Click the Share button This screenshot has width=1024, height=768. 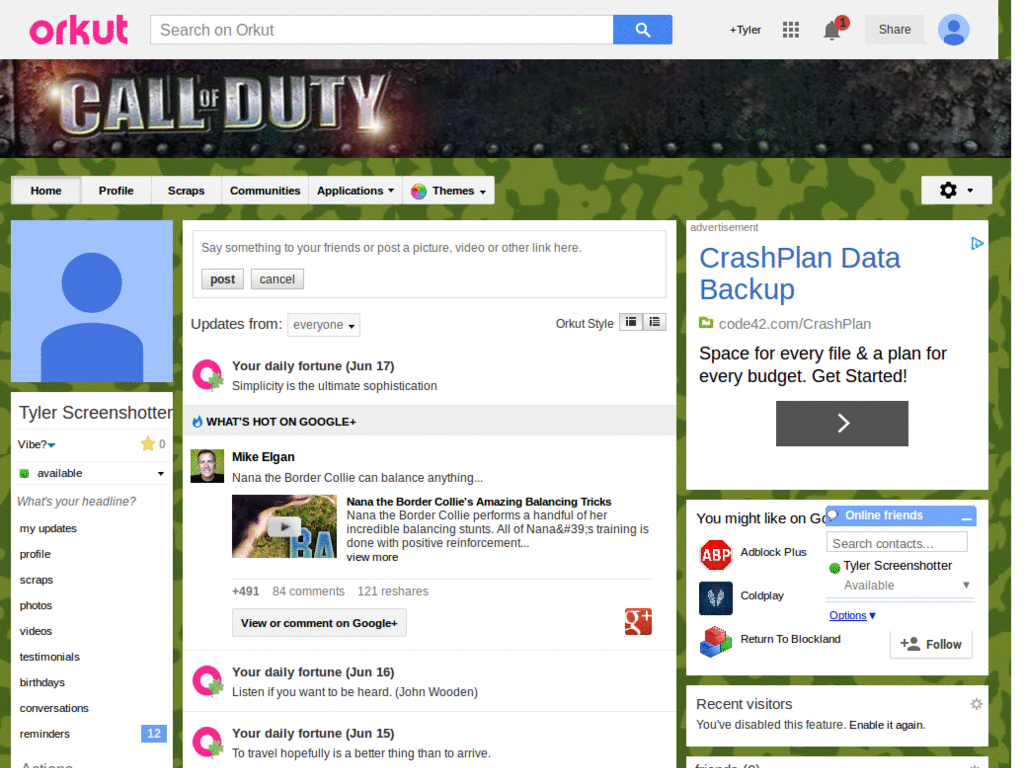[894, 29]
